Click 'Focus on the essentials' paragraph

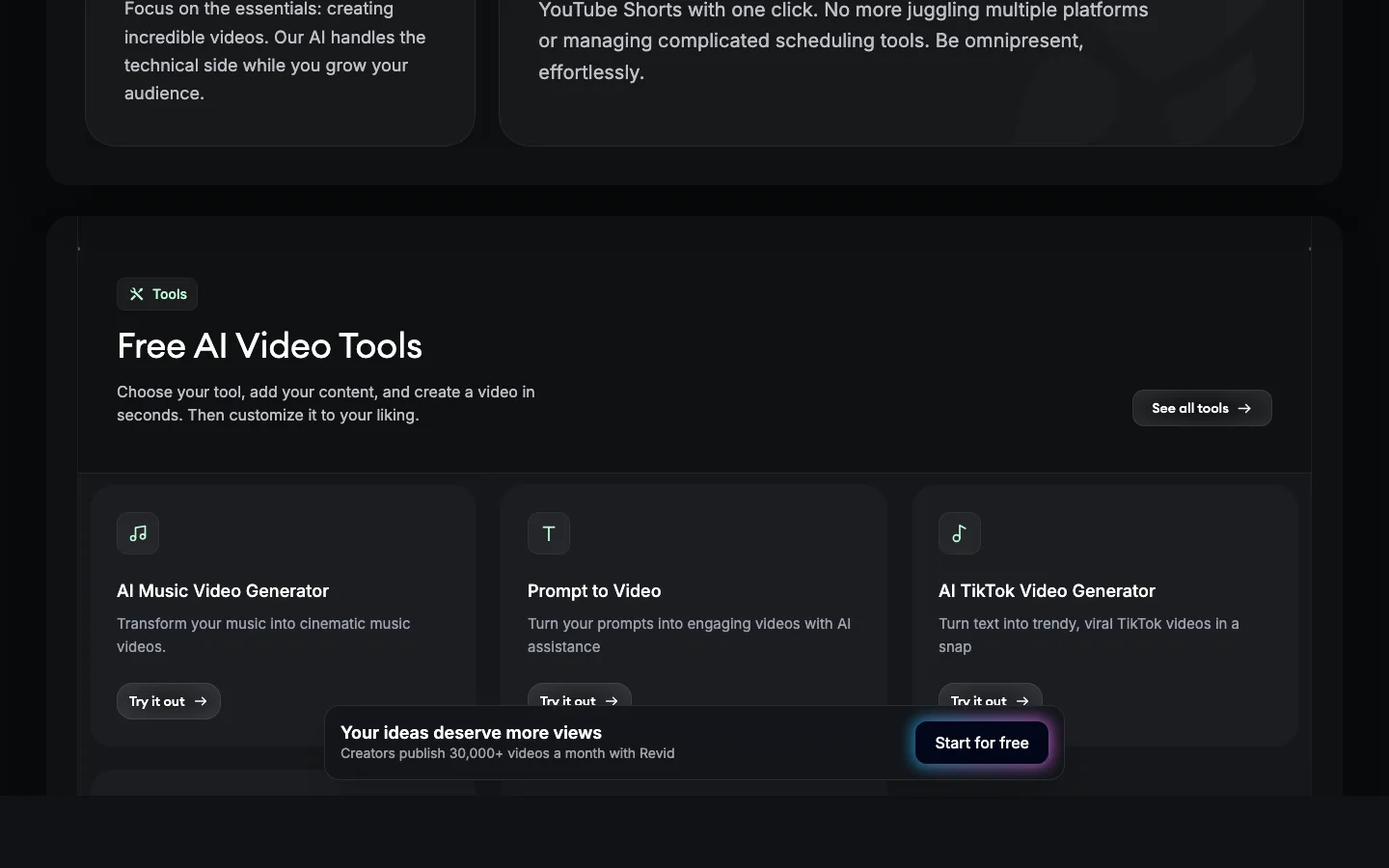pos(275,52)
